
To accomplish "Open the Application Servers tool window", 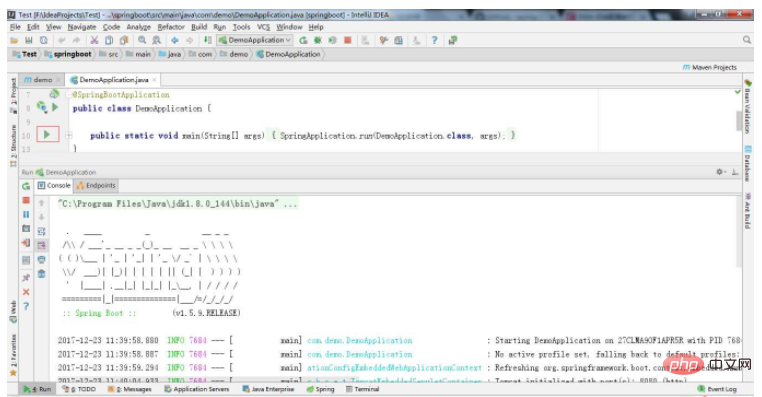I will click(x=197, y=389).
